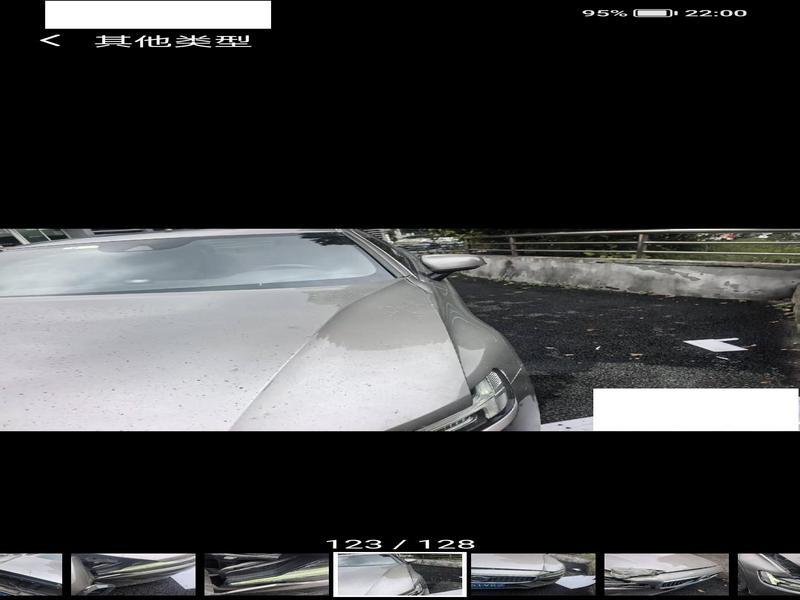The height and width of the screenshot is (600, 800).
Task: Open the rightmost partially visible thumbnail
Action: pos(769,575)
